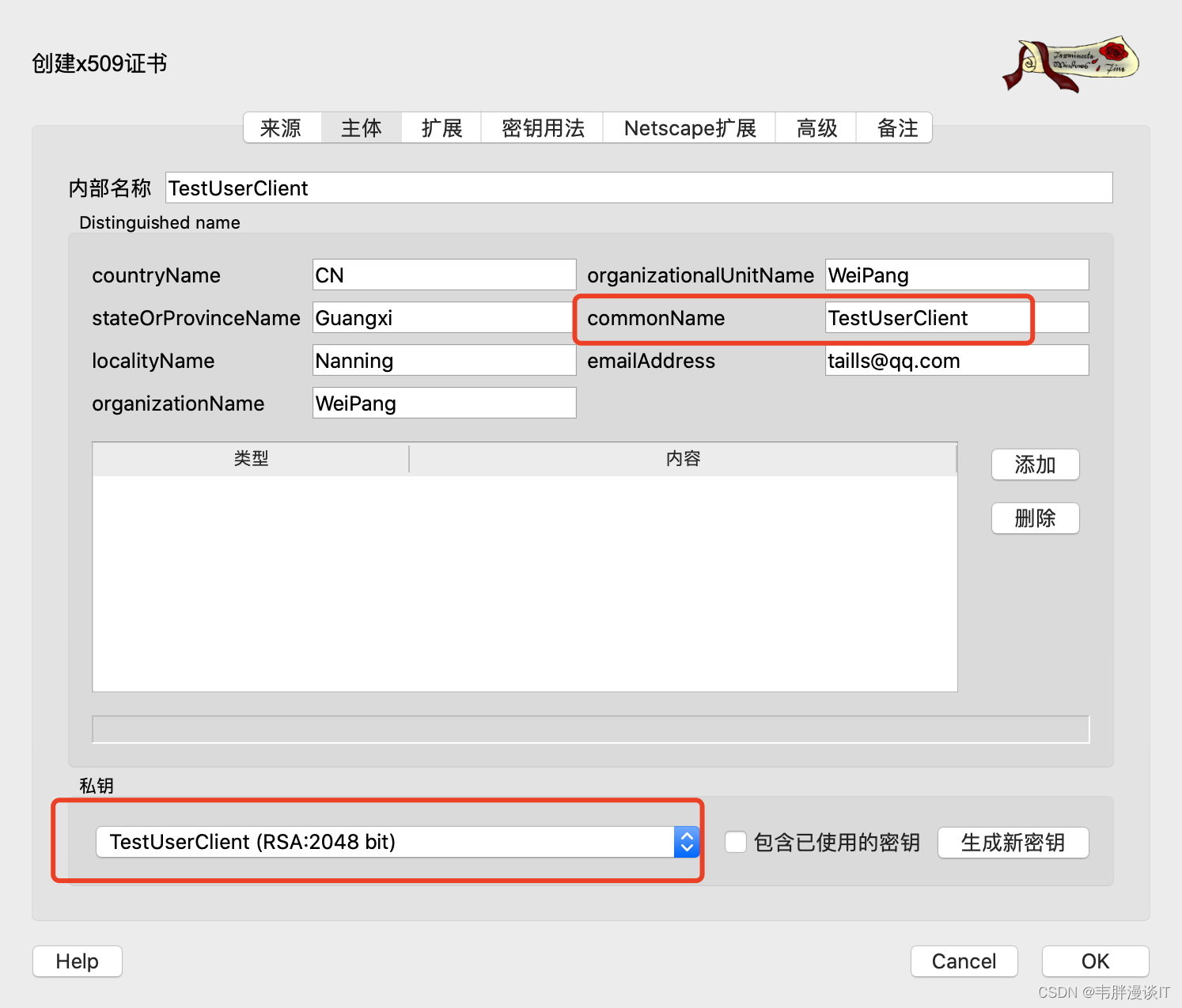
Task: Click the 删除 button
Action: click(1036, 518)
